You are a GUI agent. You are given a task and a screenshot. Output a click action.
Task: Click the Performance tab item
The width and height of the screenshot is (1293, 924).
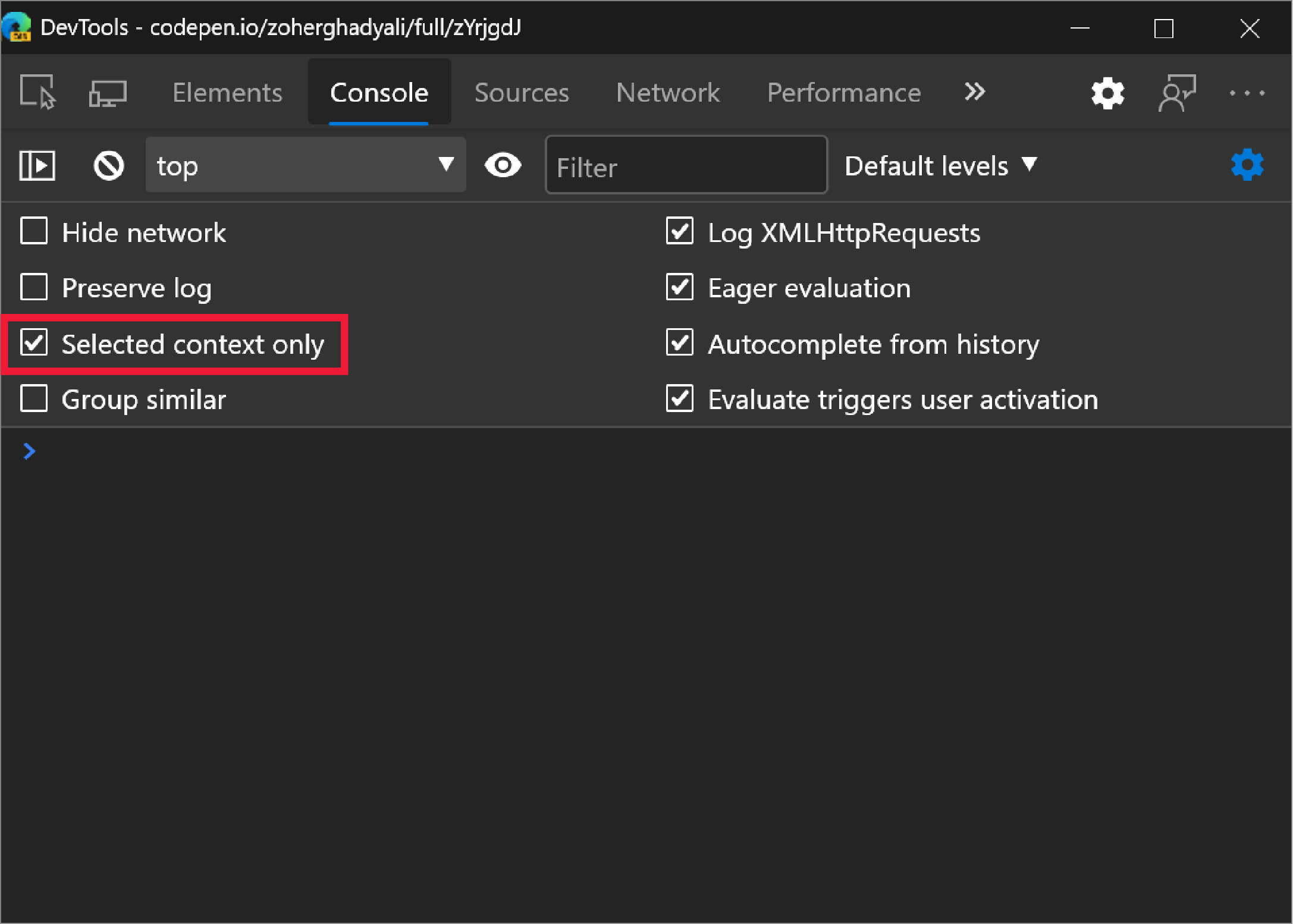(x=845, y=91)
